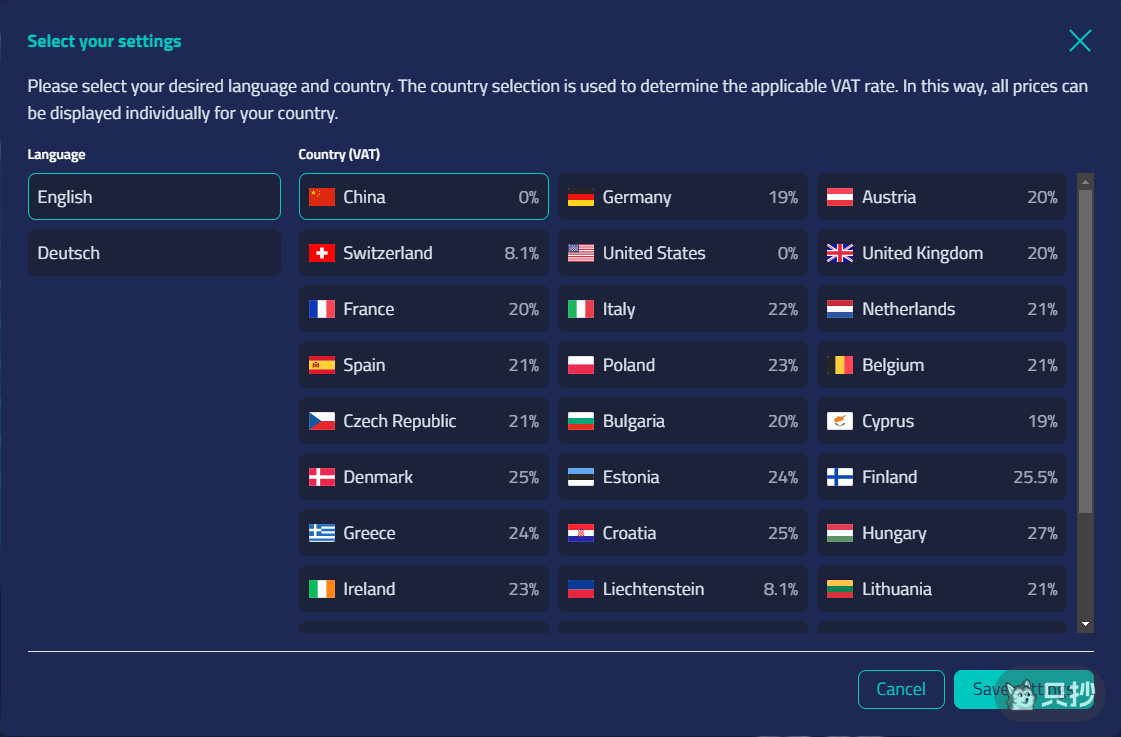1121x737 pixels.
Task: Click the Poland flag icon
Action: [x=581, y=365]
